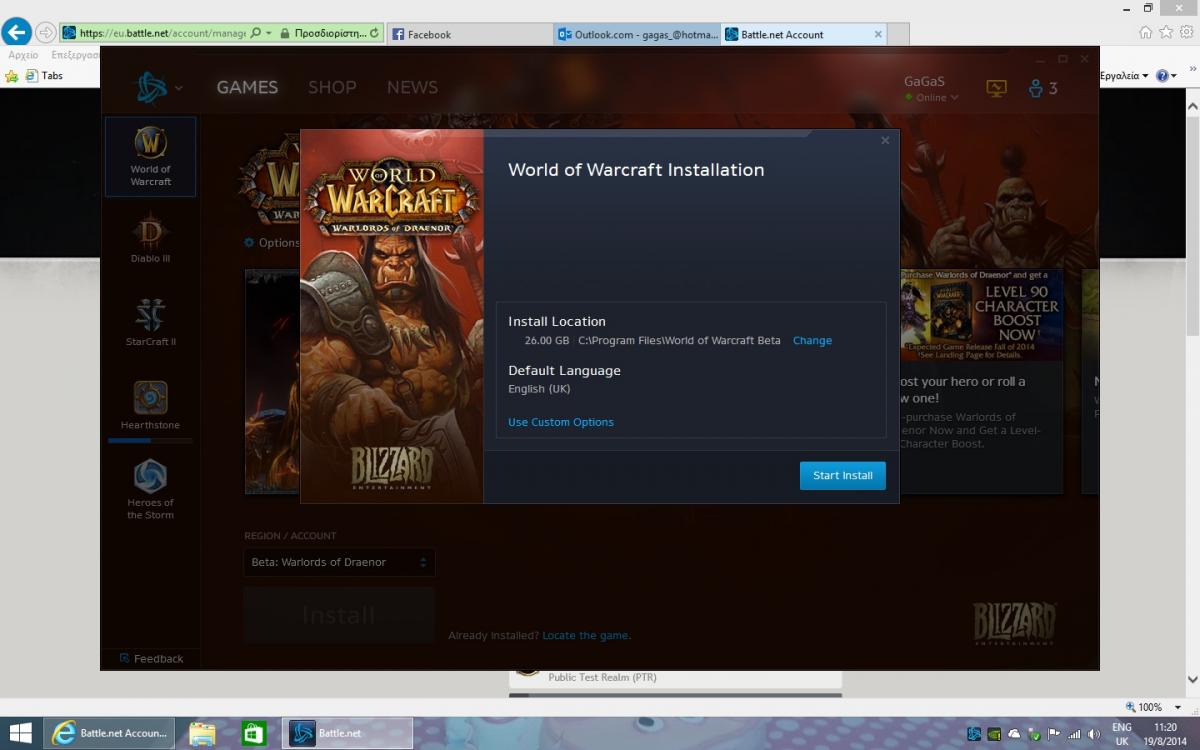Image resolution: width=1200 pixels, height=750 pixels.
Task: Open the Εργαλεία tools dropdown
Action: 1124,75
